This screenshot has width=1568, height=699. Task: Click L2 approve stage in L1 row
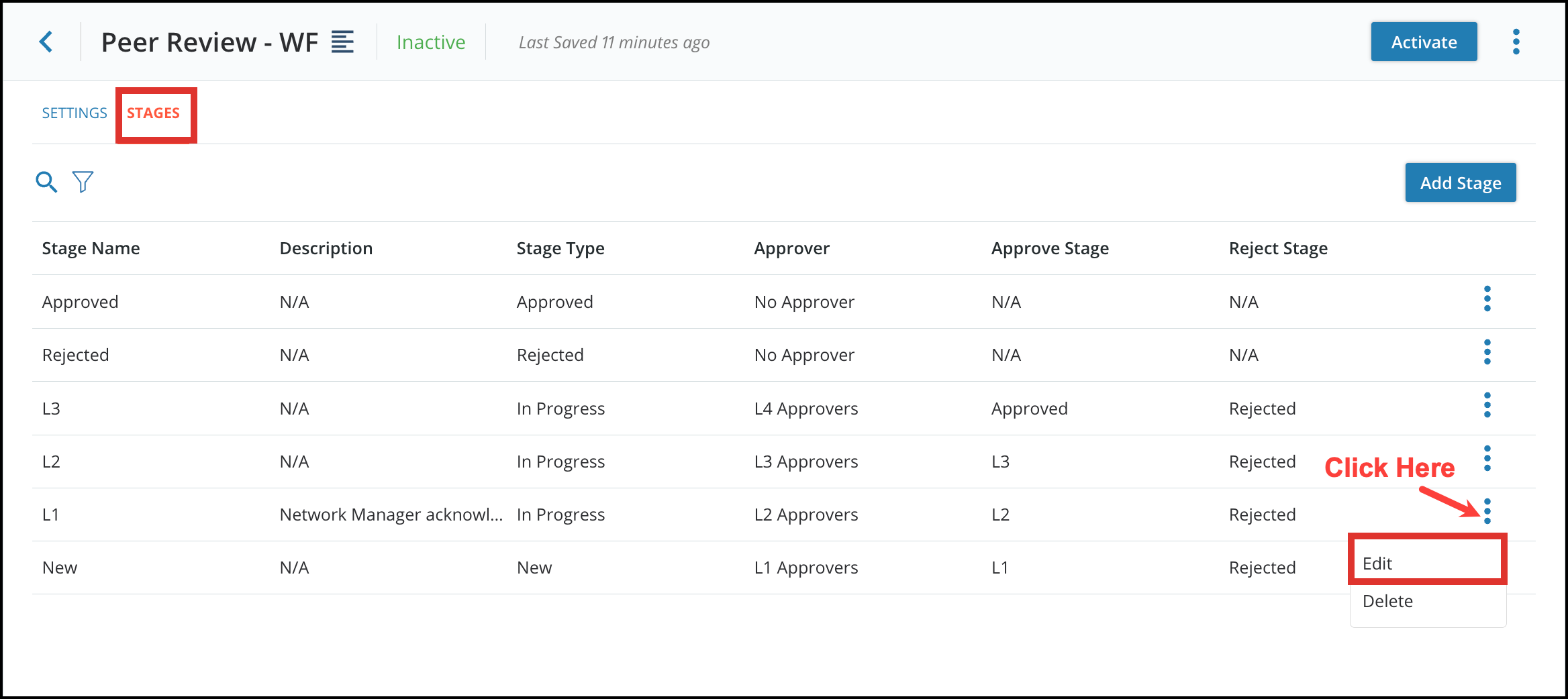[x=1000, y=515]
